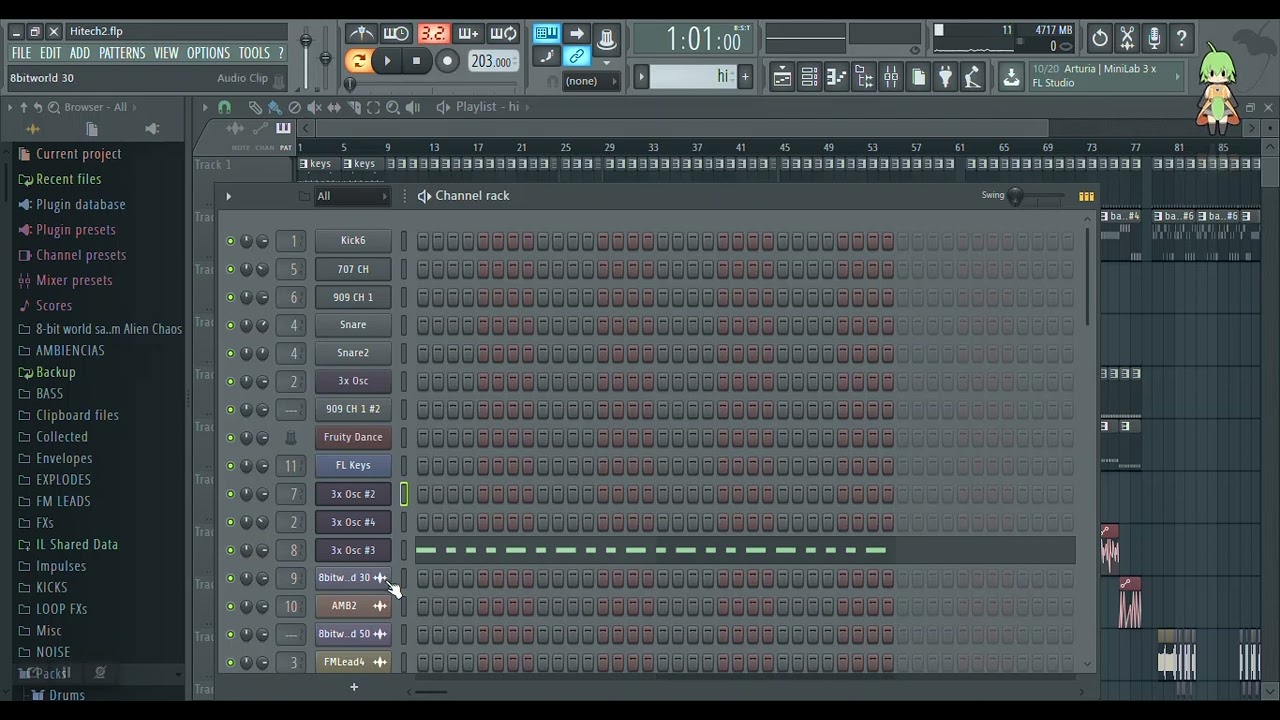Screen dimensions: 1280x720
Task: Toggle the link multilink controllers icon
Action: pyautogui.click(x=576, y=57)
